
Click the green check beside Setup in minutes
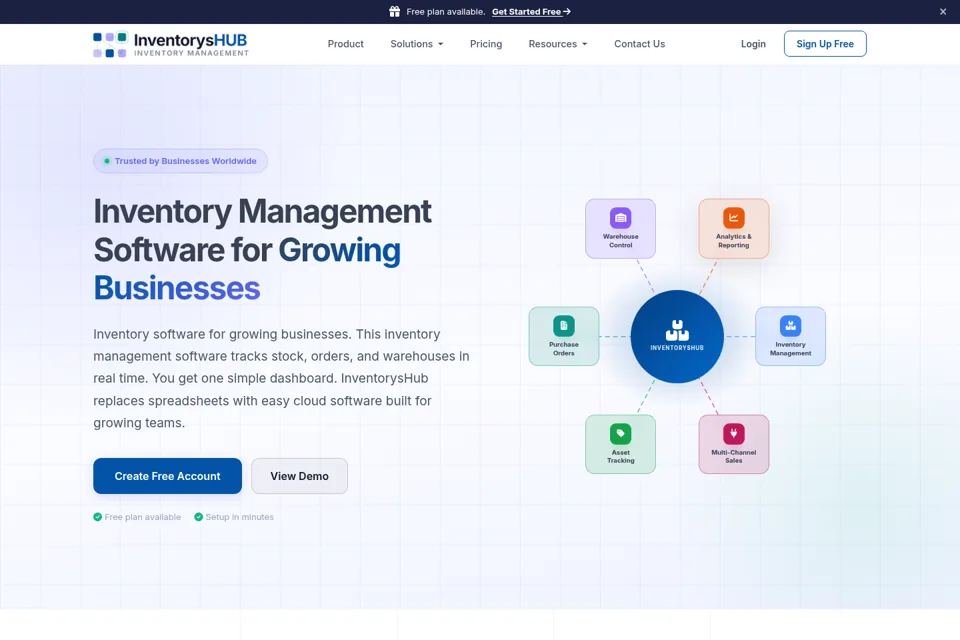tap(198, 517)
